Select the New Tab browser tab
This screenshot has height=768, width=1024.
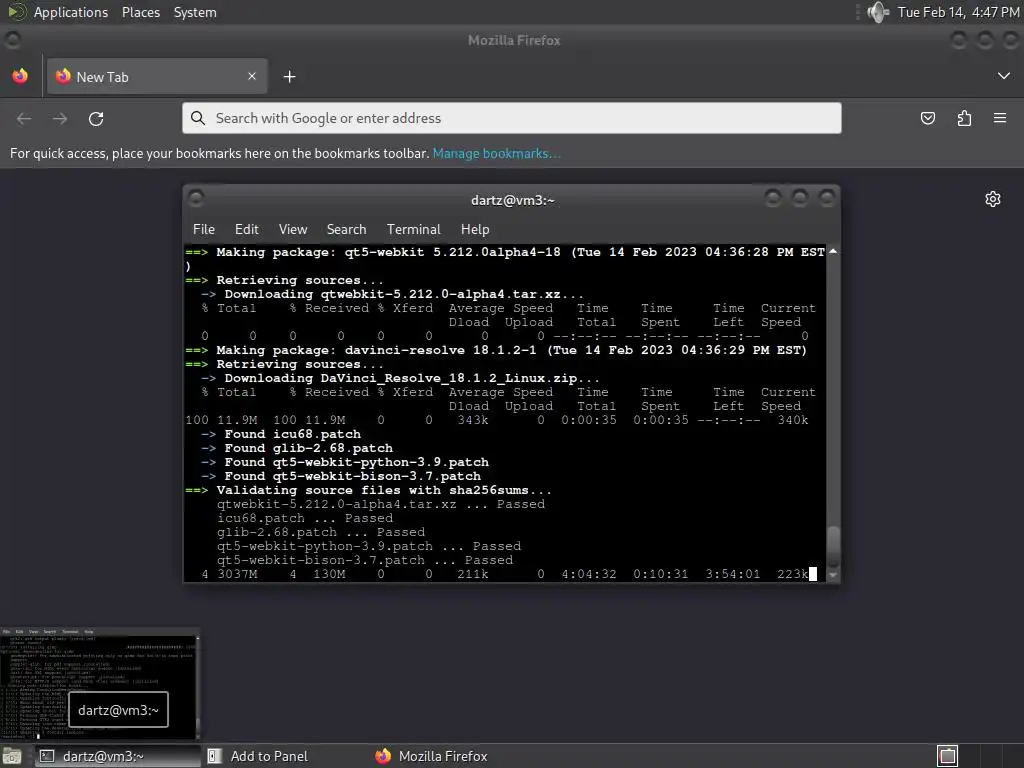click(x=157, y=76)
